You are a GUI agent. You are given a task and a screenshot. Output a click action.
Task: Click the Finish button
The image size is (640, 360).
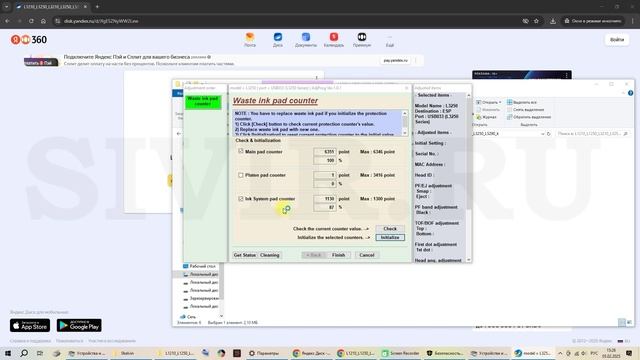coord(338,255)
